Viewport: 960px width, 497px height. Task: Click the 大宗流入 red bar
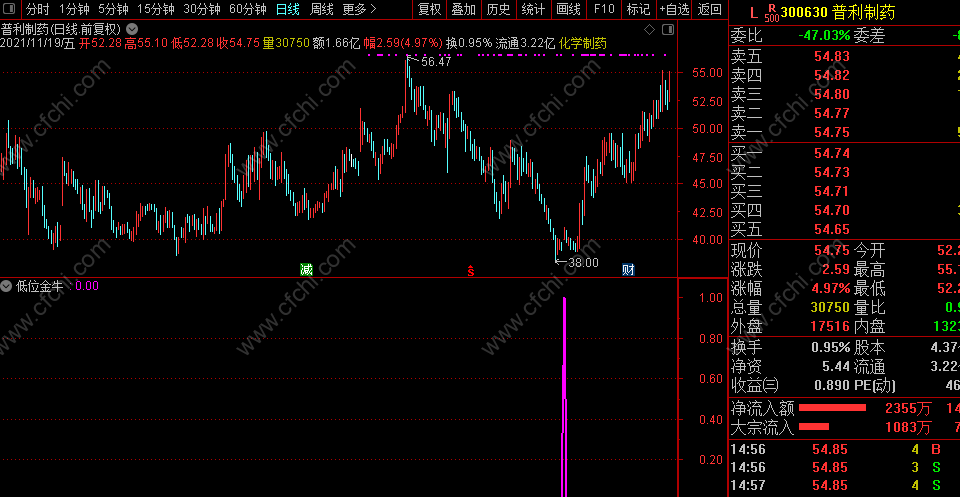click(814, 427)
